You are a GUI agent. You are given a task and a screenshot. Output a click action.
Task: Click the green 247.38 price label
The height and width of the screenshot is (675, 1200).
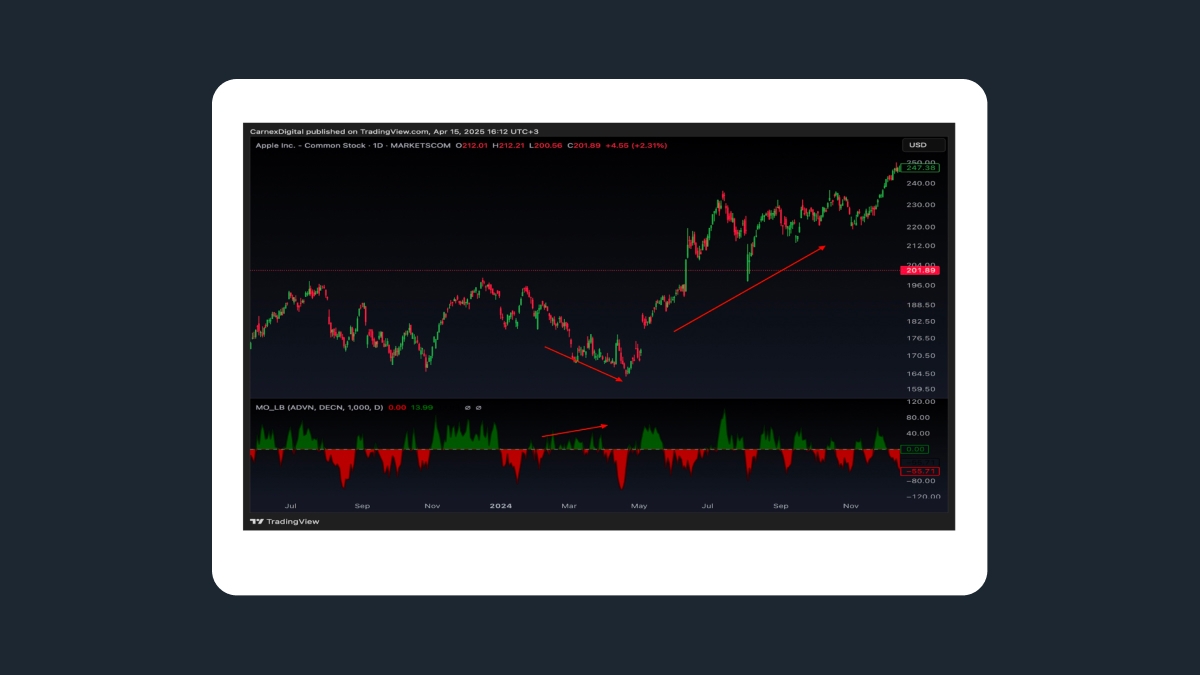pos(920,168)
